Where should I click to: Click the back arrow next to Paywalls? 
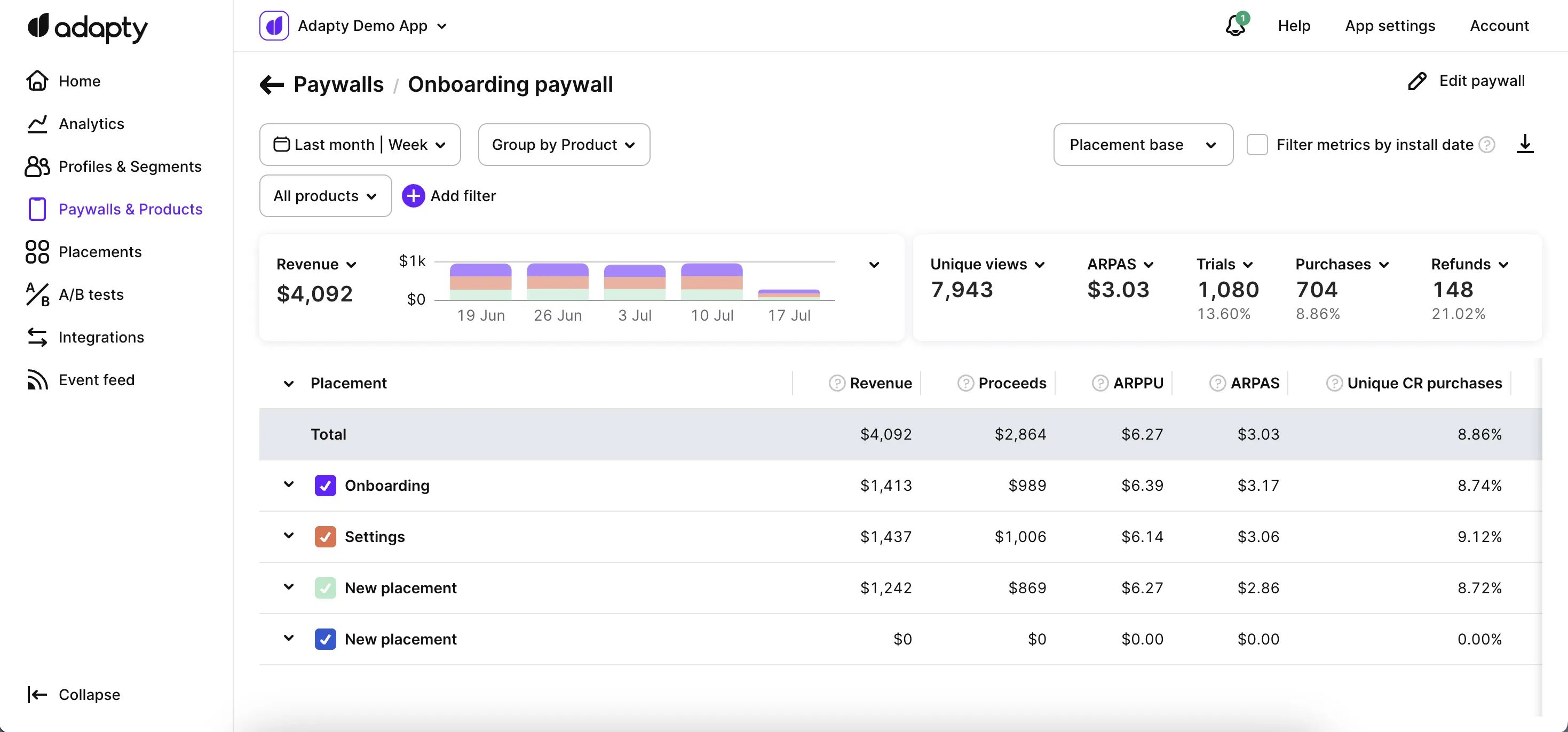point(272,85)
